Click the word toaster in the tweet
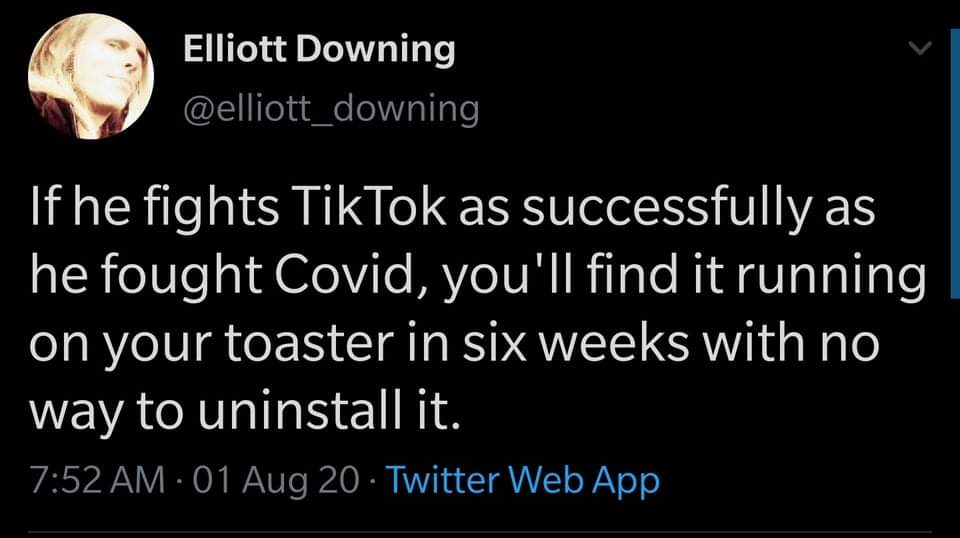960x538 pixels. pyautogui.click(x=309, y=343)
